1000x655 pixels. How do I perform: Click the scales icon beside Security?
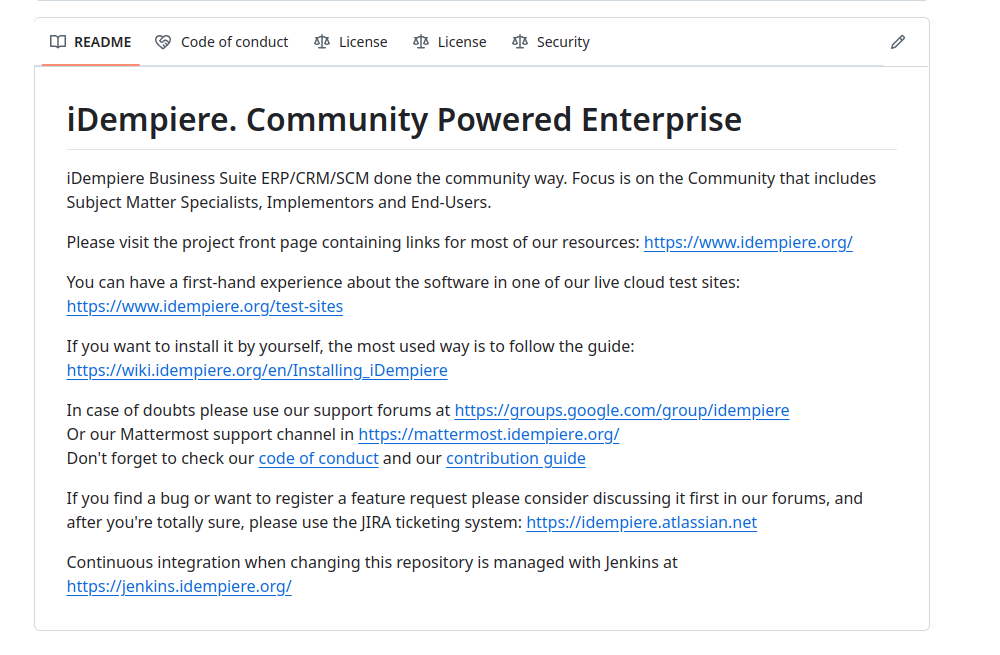520,41
